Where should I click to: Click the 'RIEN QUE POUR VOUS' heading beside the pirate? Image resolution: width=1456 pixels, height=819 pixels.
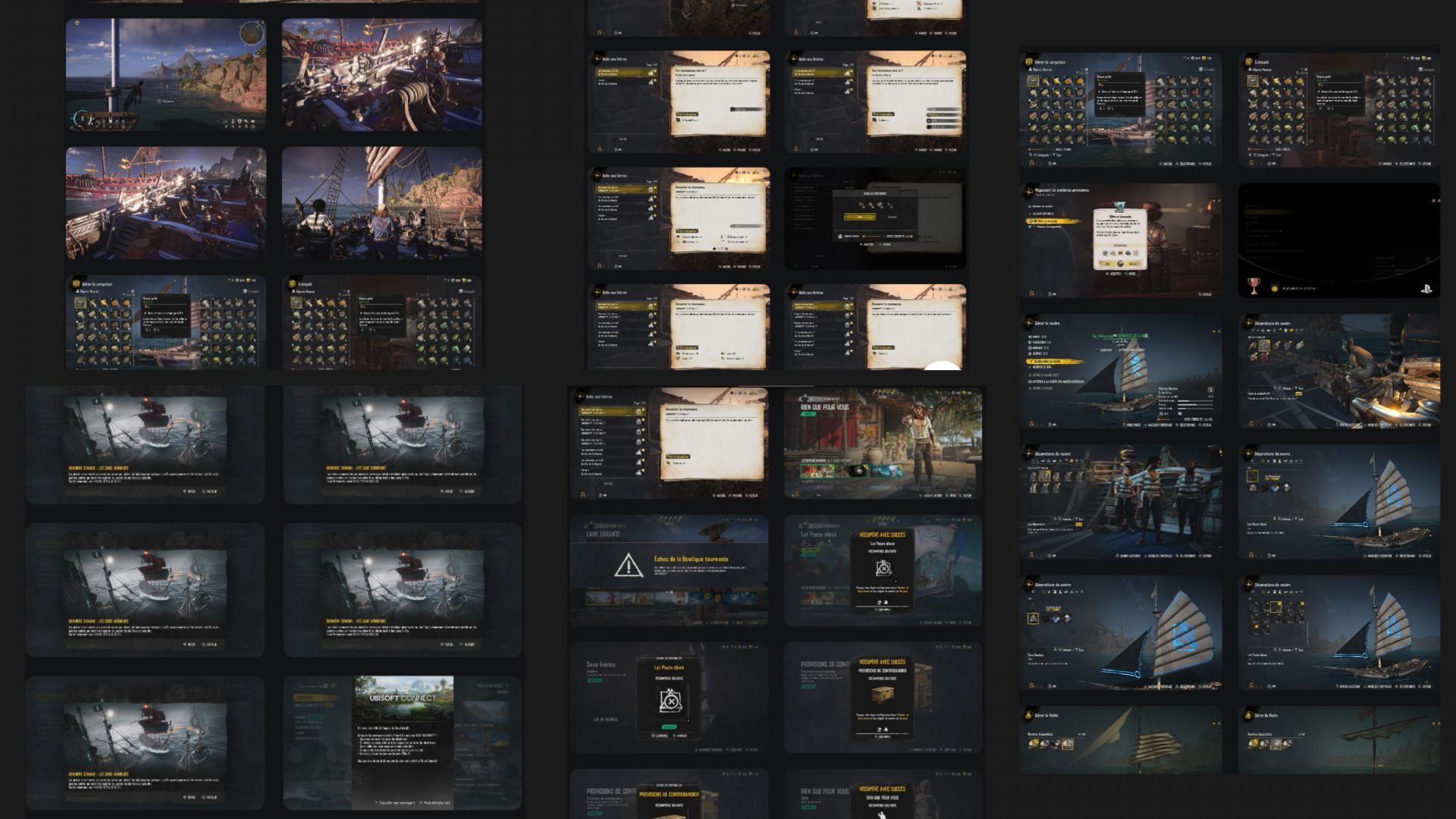pyautogui.click(x=825, y=407)
